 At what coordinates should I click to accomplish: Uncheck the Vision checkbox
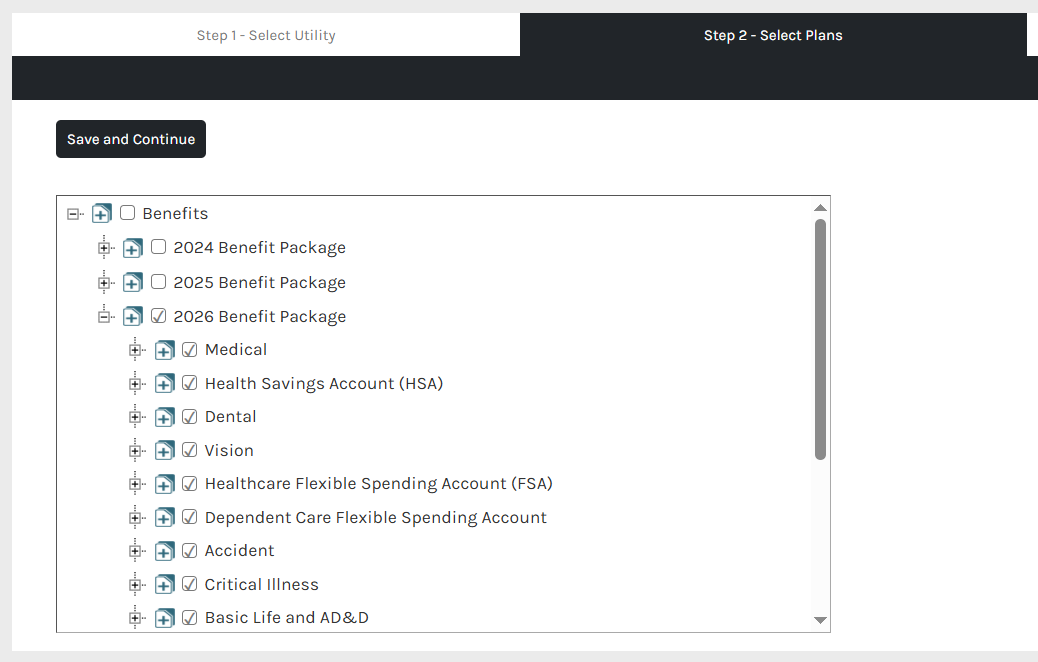point(189,450)
